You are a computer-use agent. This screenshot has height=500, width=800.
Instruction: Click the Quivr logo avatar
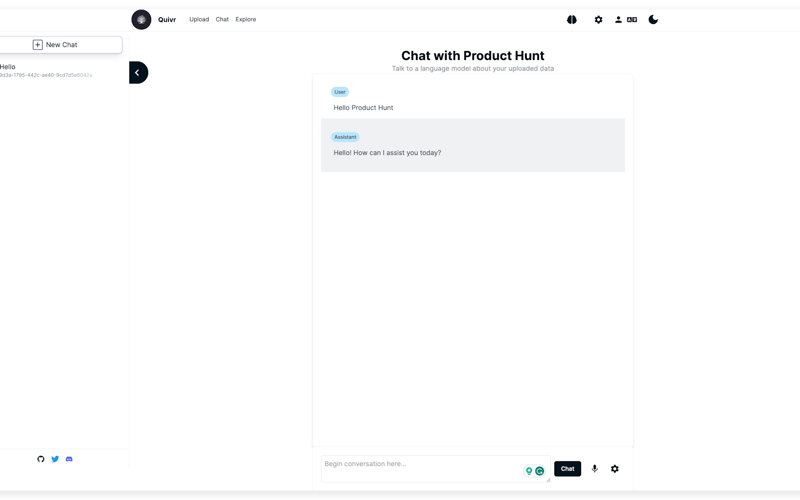pos(141,20)
